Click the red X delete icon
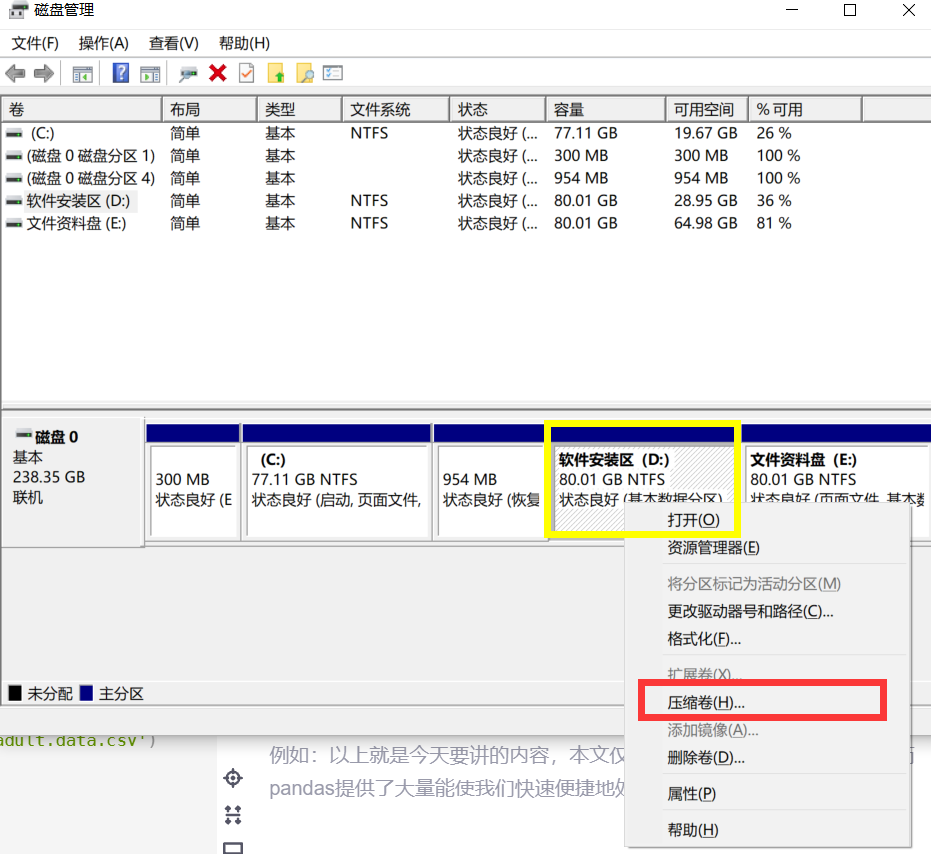Screen dimensions: 931x854 coord(218,74)
